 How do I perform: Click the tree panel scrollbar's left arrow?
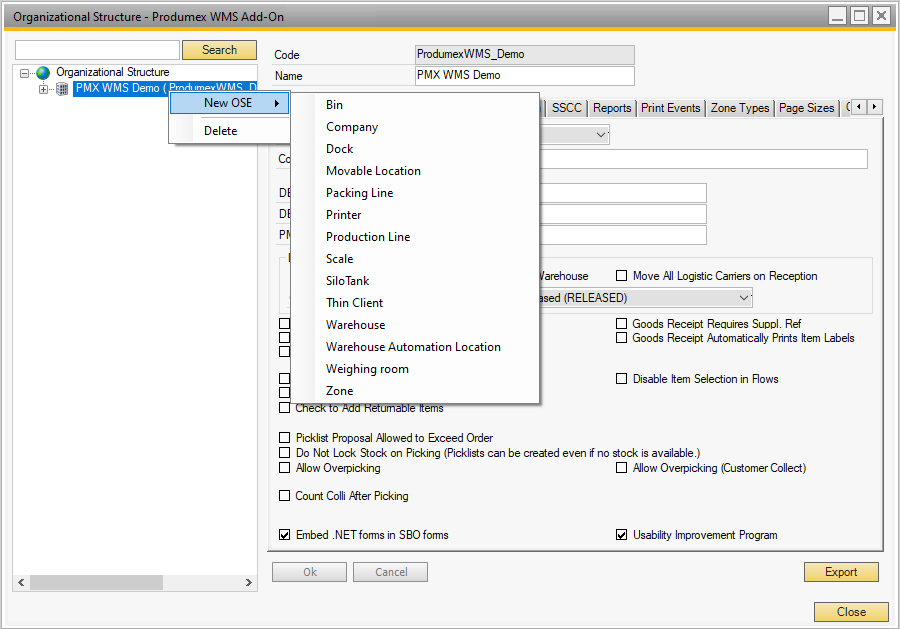pyautogui.click(x=22, y=583)
